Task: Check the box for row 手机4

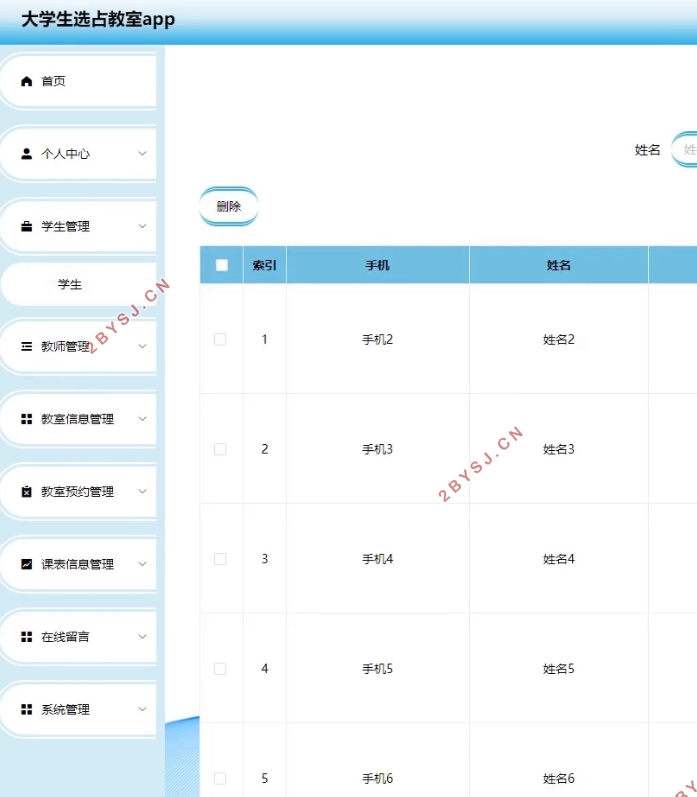Action: tap(220, 559)
